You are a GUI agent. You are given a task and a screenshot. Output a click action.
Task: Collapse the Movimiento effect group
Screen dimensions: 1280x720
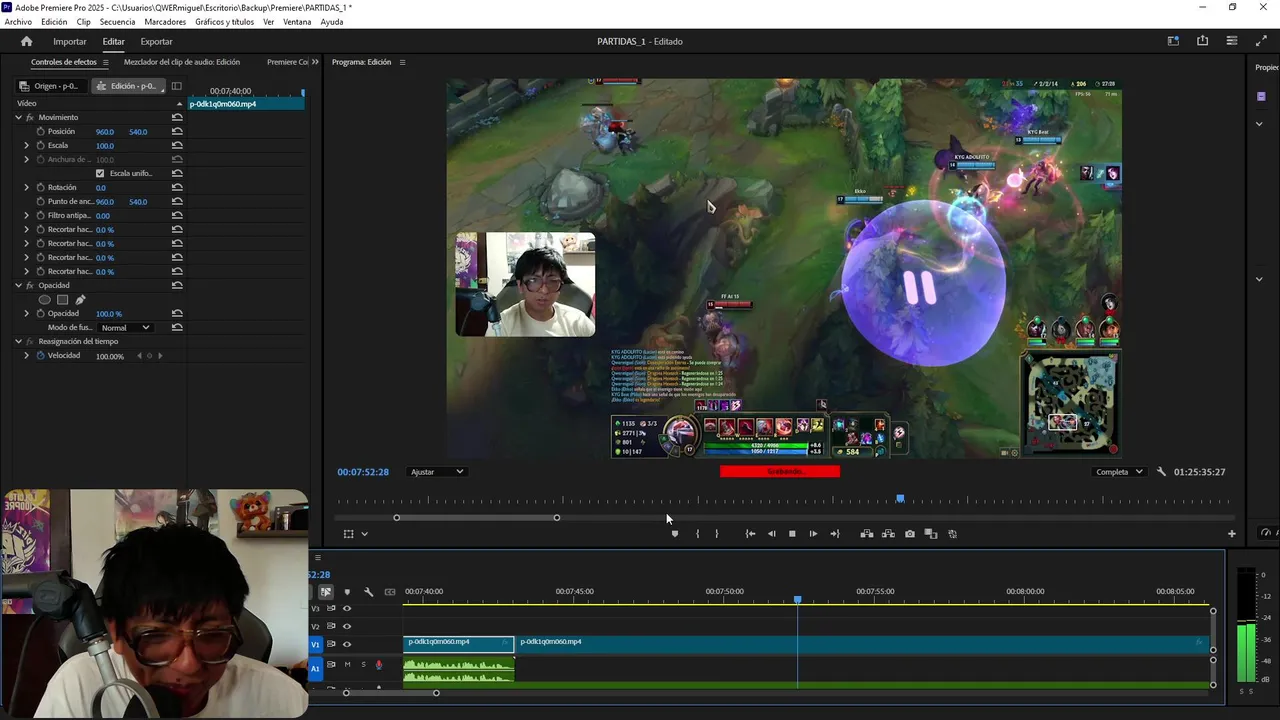click(18, 117)
